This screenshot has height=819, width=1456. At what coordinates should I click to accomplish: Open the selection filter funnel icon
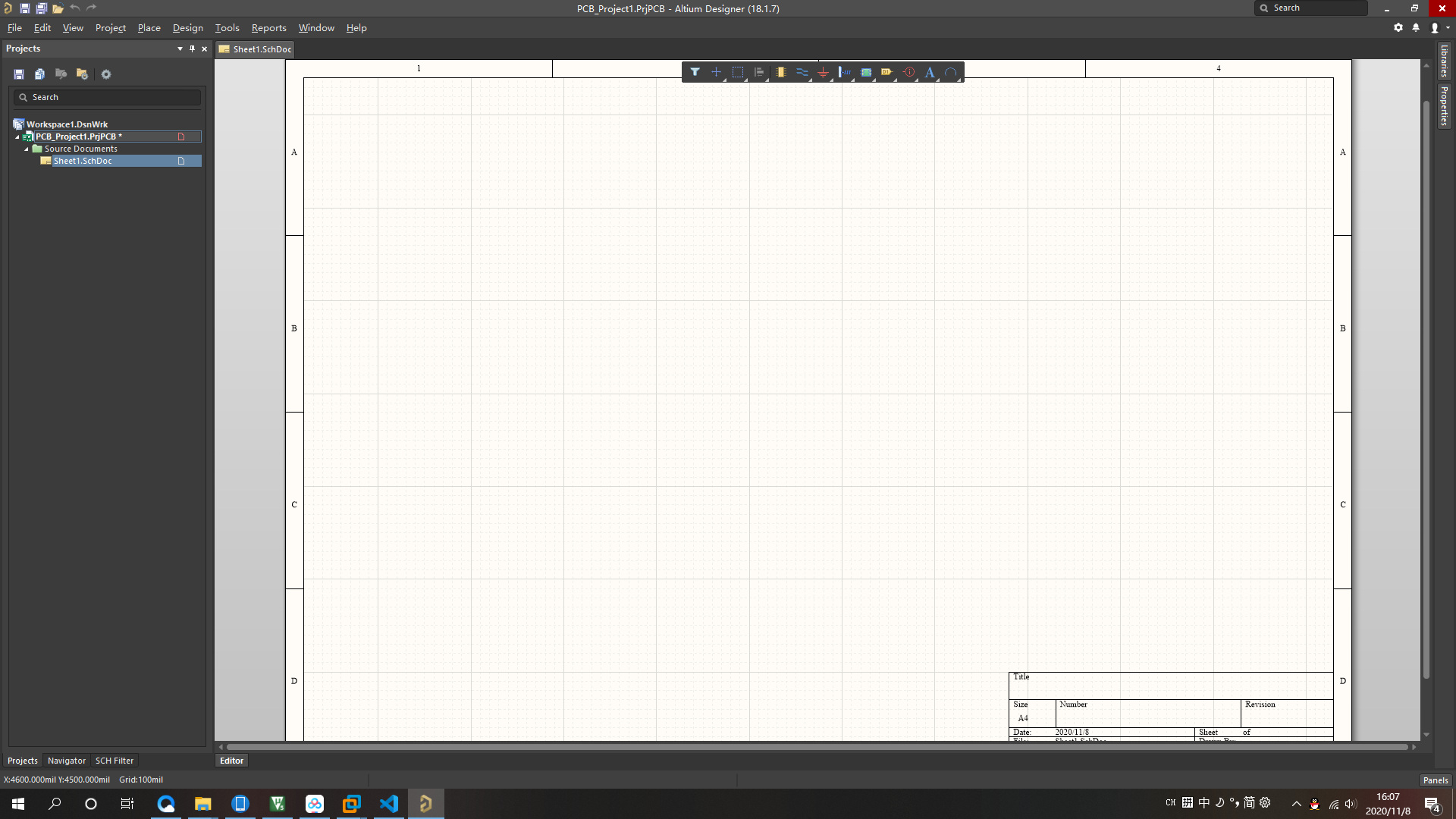695,72
